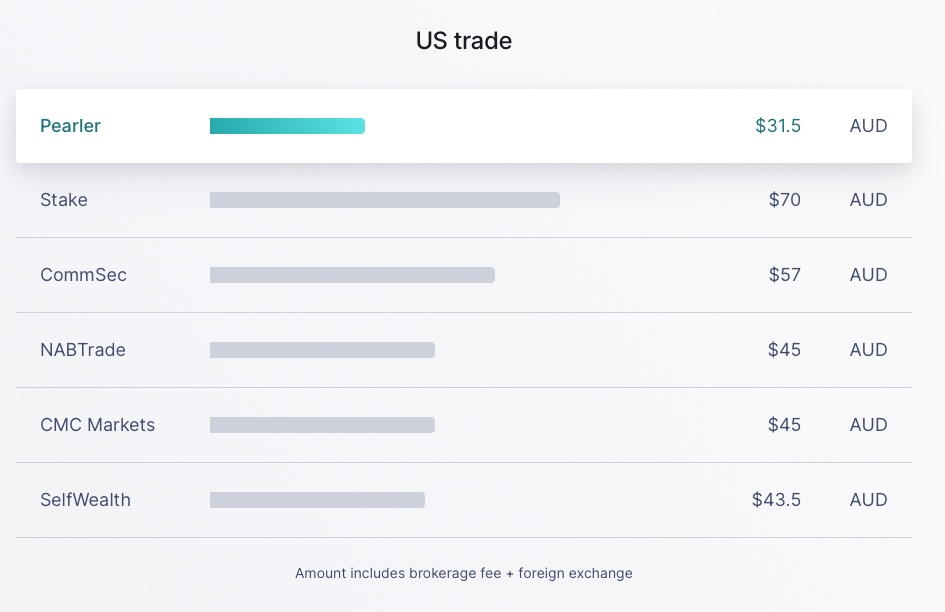Click the $57 CommSec price
945x612 pixels.
tap(784, 275)
